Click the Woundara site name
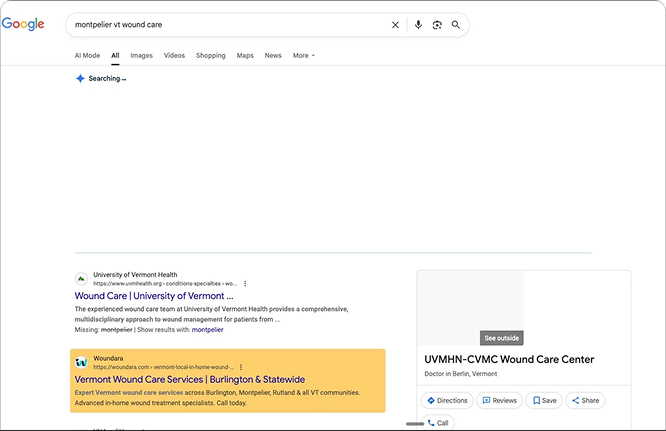The image size is (666, 431). point(108,358)
